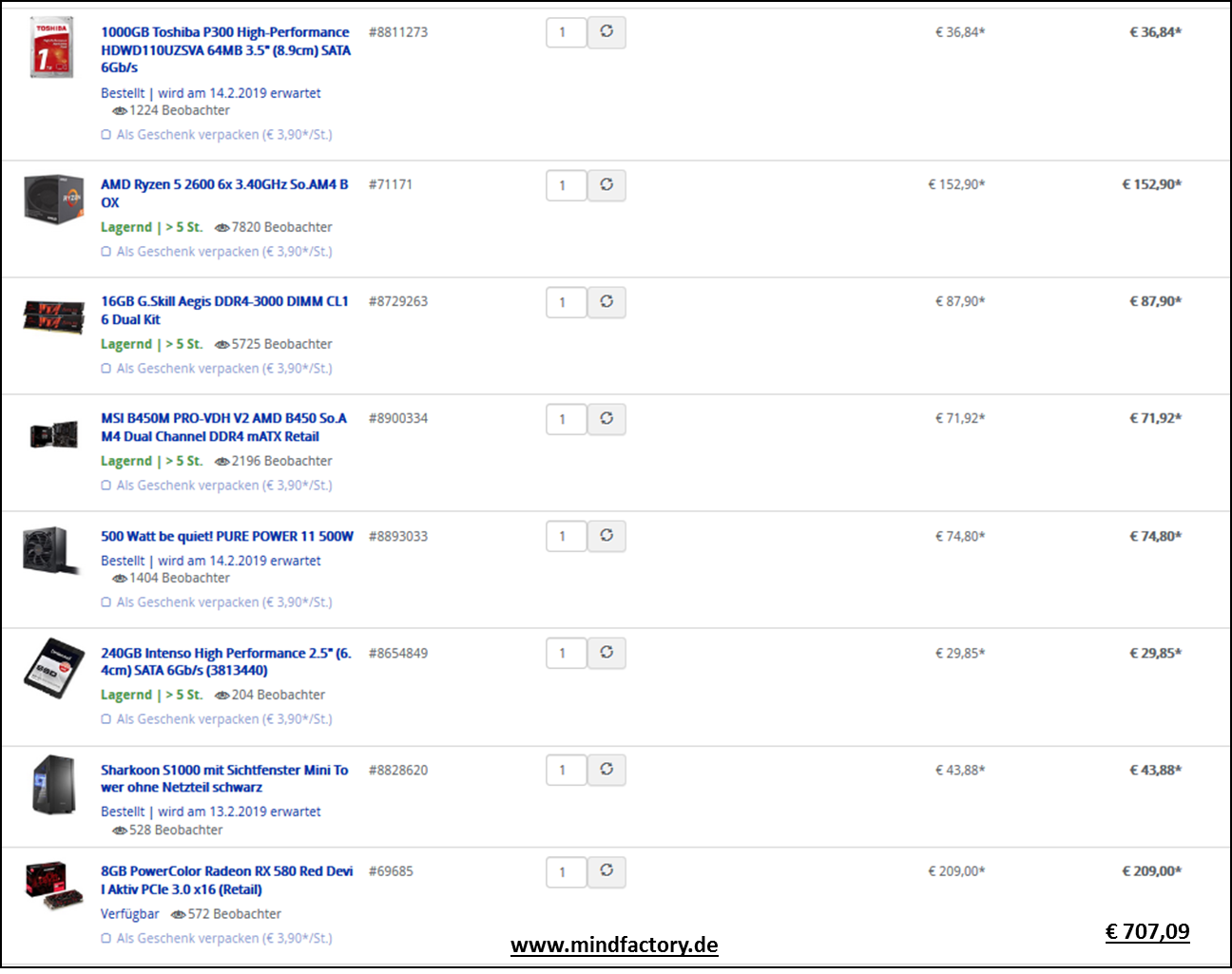Viewport: 1232px width, 974px height.
Task: Click the '204 Beobachter' watcher count
Action: (x=279, y=696)
